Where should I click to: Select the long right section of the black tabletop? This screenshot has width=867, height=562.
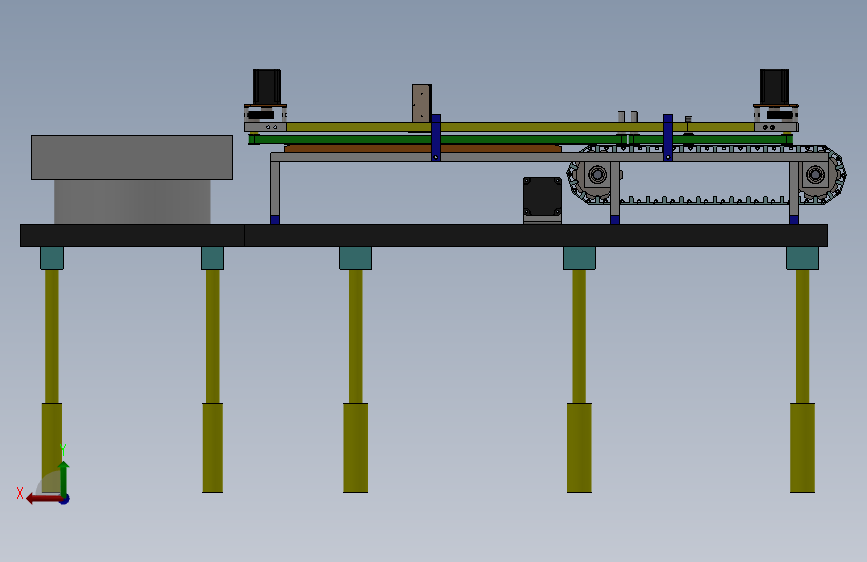(536, 235)
